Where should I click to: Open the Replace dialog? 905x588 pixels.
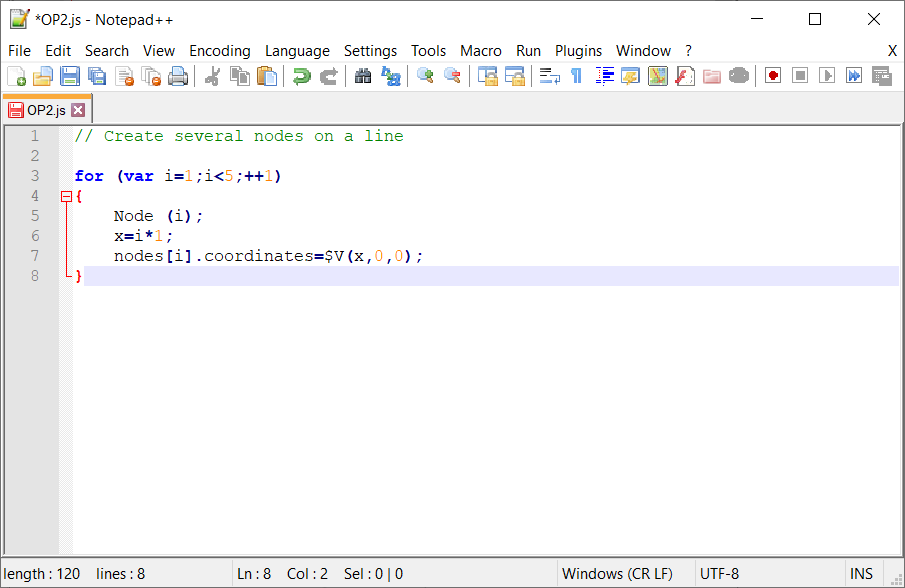[x=389, y=75]
